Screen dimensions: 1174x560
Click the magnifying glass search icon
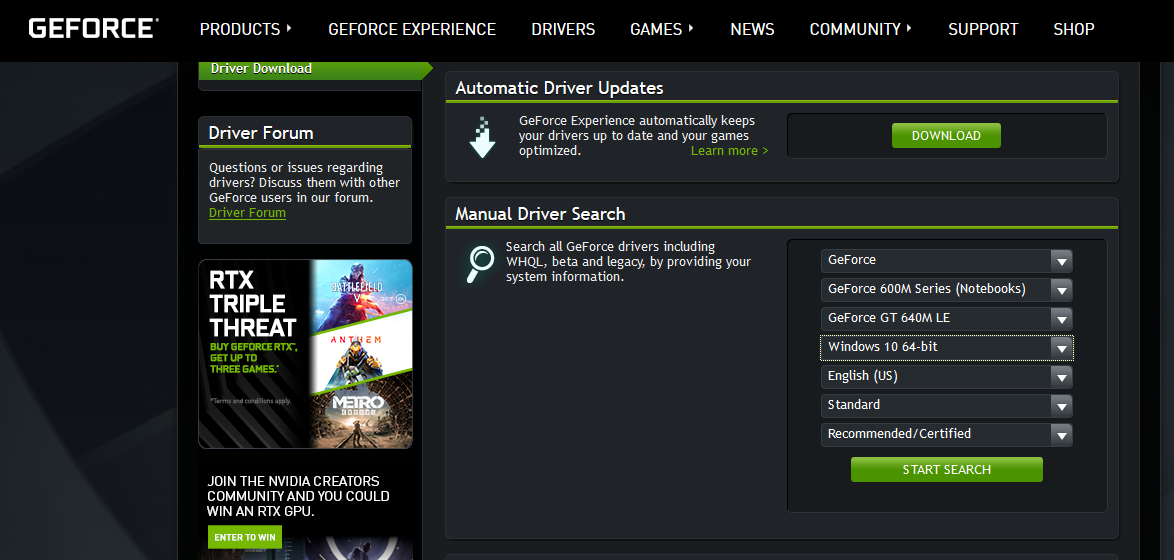point(479,264)
